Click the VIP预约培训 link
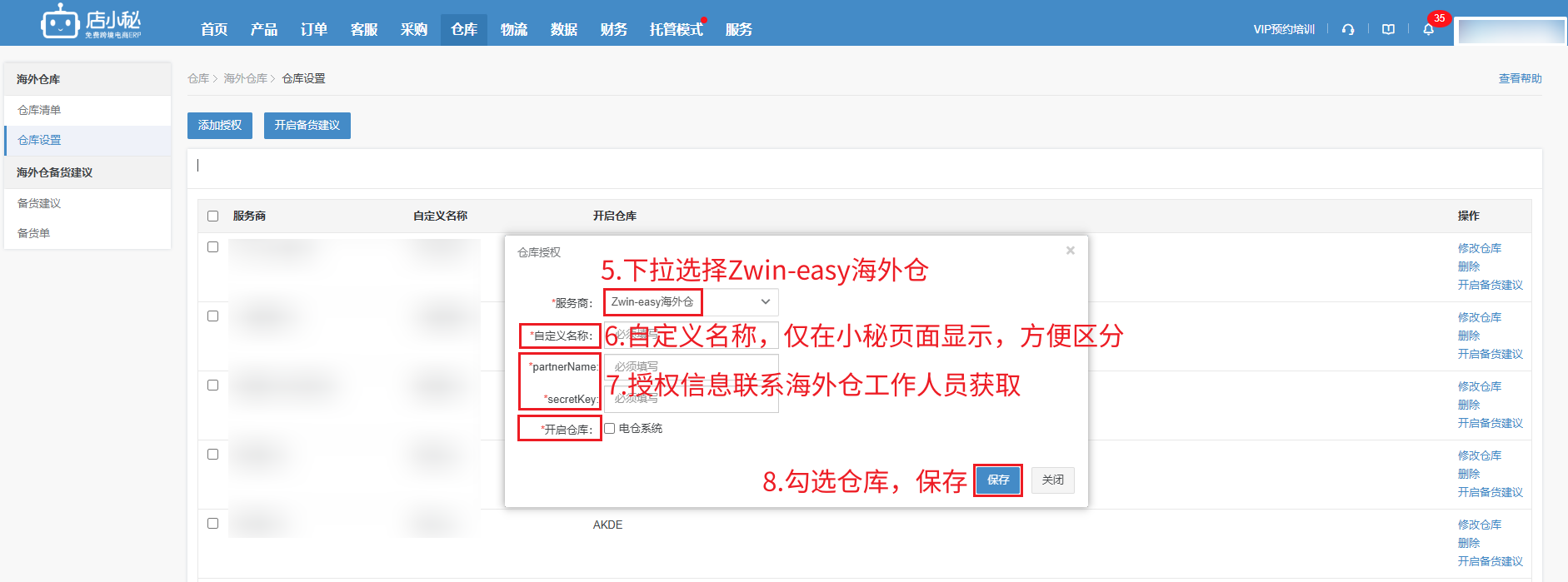This screenshot has width=1568, height=582. (x=1284, y=29)
